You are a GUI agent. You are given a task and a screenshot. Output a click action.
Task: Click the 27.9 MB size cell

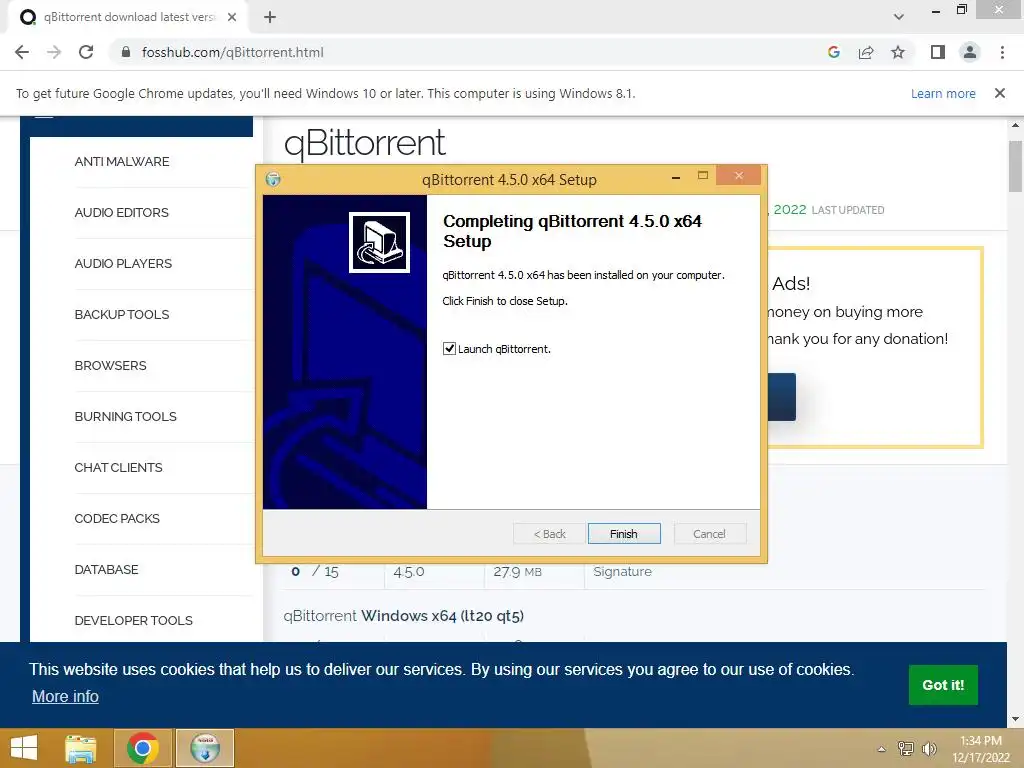(x=517, y=571)
